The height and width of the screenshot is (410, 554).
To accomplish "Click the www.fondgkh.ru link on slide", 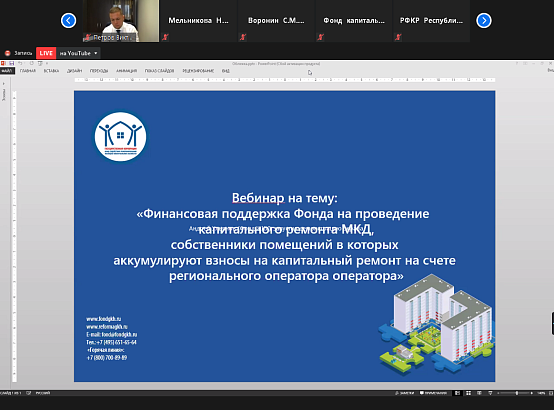I will point(104,319).
